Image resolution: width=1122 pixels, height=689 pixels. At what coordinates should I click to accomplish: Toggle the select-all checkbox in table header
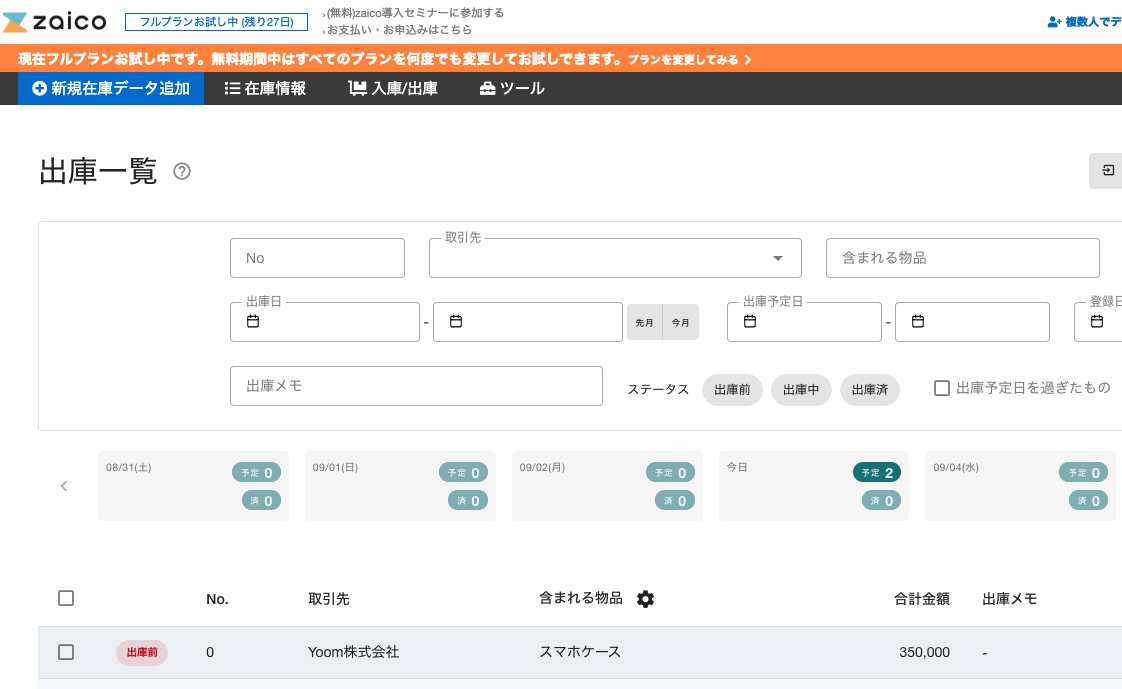[x=66, y=598]
